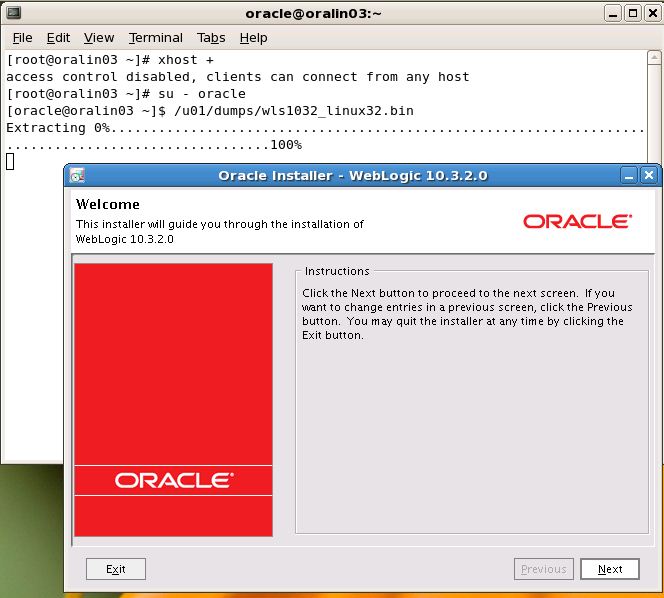Image resolution: width=664 pixels, height=598 pixels.
Task: Click the Welcome heading in the installer
Action: [x=108, y=204]
